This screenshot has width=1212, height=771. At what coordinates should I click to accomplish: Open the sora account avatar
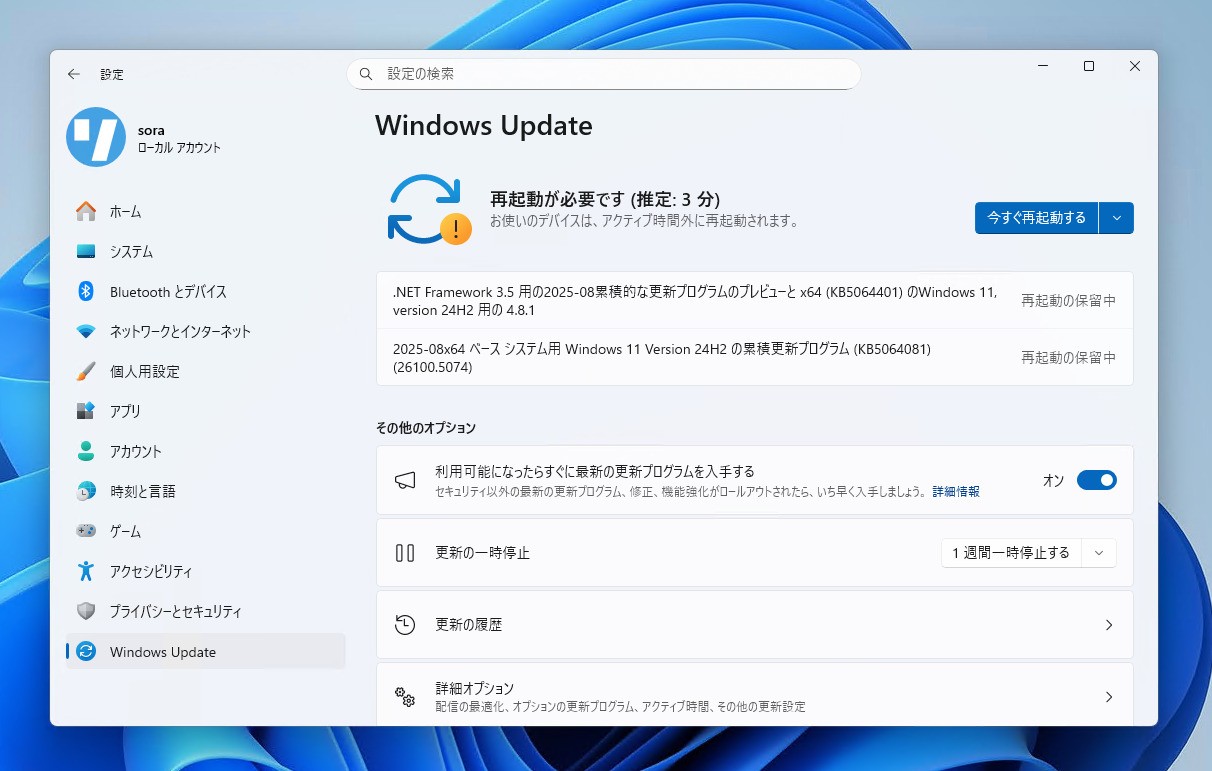tap(96, 137)
